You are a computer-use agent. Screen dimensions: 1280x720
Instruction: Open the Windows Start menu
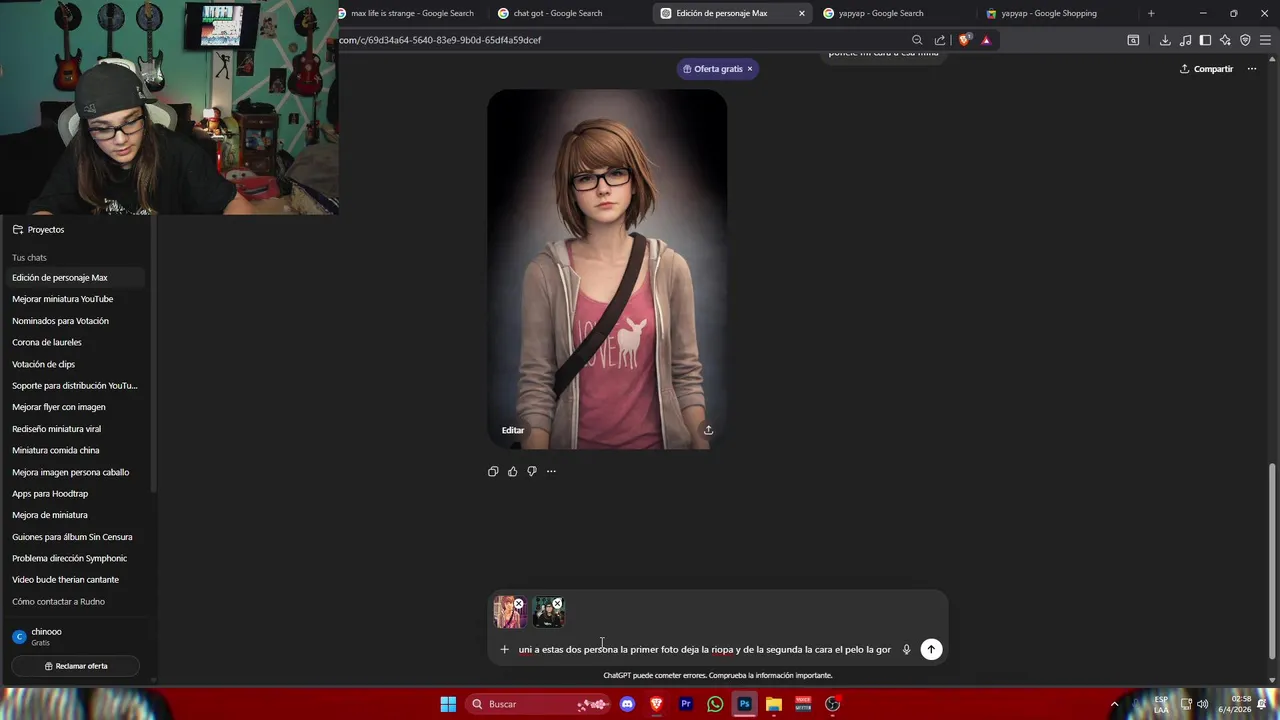click(448, 704)
